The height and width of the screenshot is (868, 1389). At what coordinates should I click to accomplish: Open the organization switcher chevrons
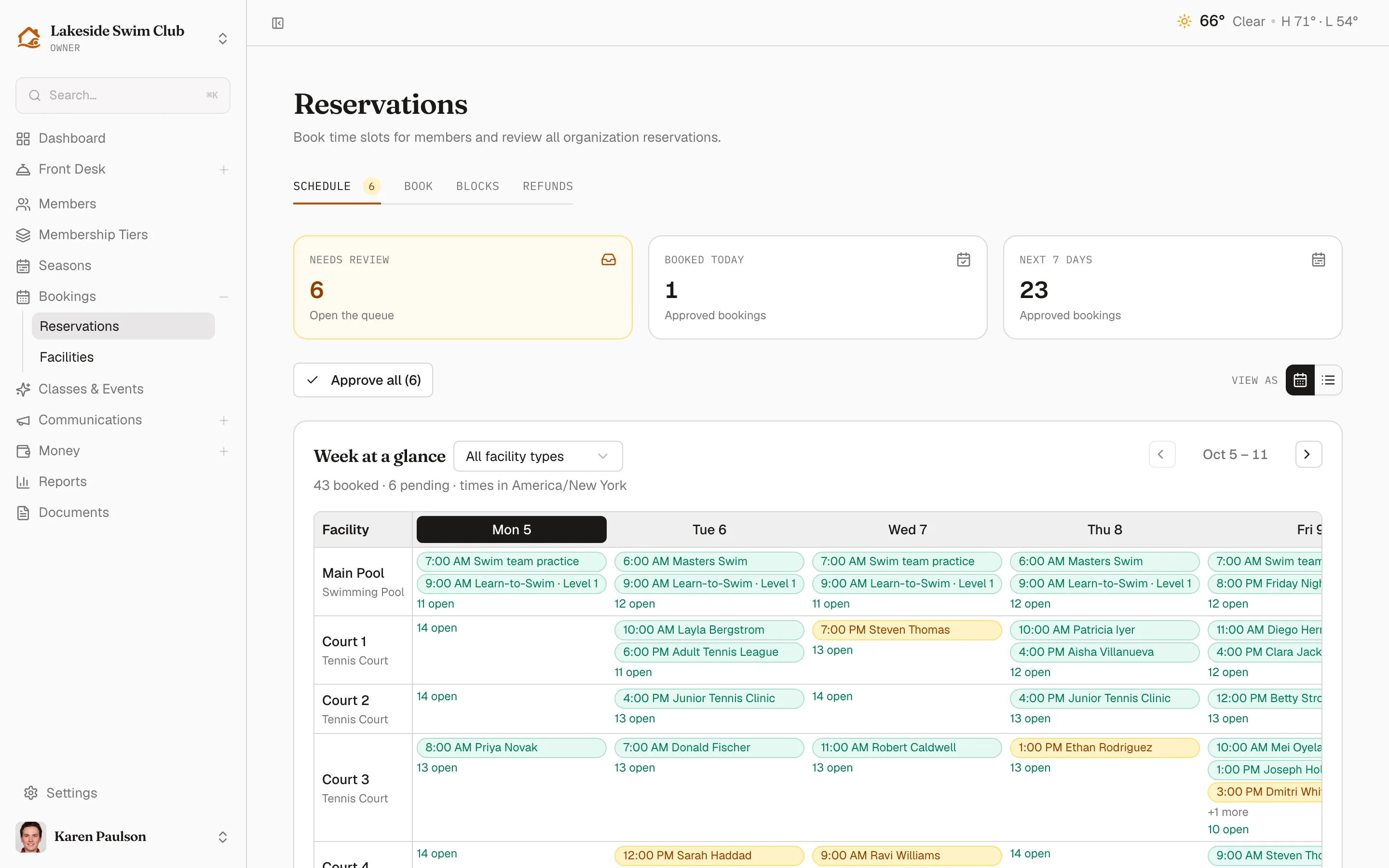[223, 39]
